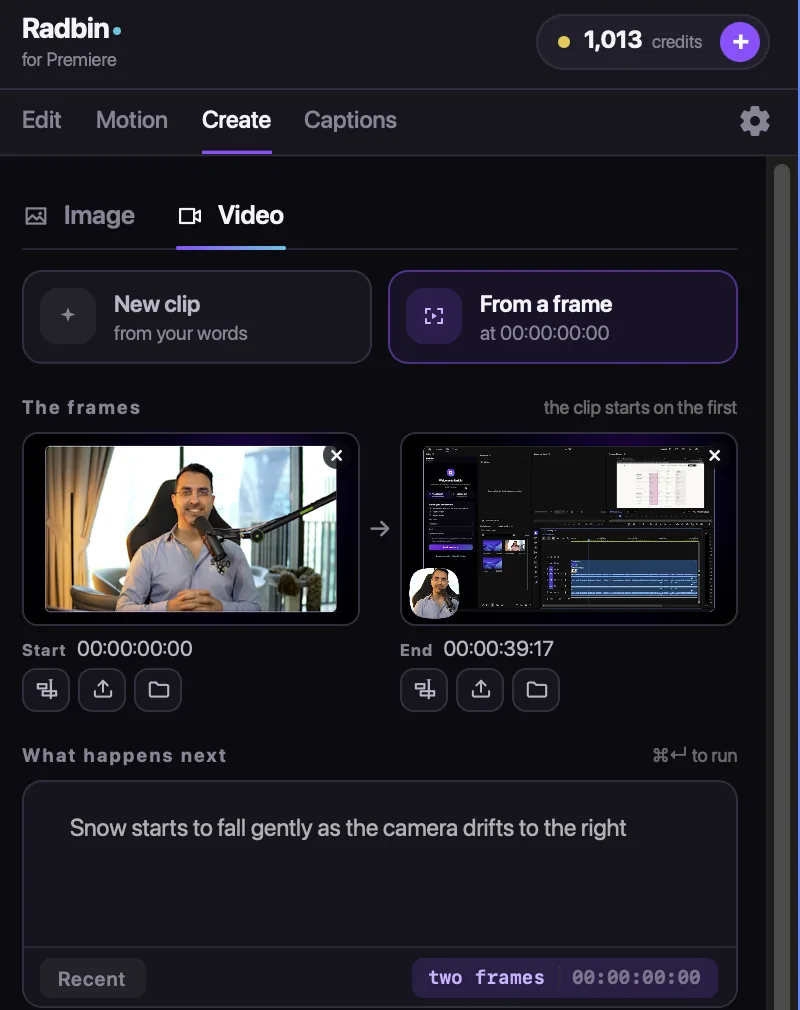Select the Create tab
This screenshot has width=800, height=1010.
tap(236, 120)
